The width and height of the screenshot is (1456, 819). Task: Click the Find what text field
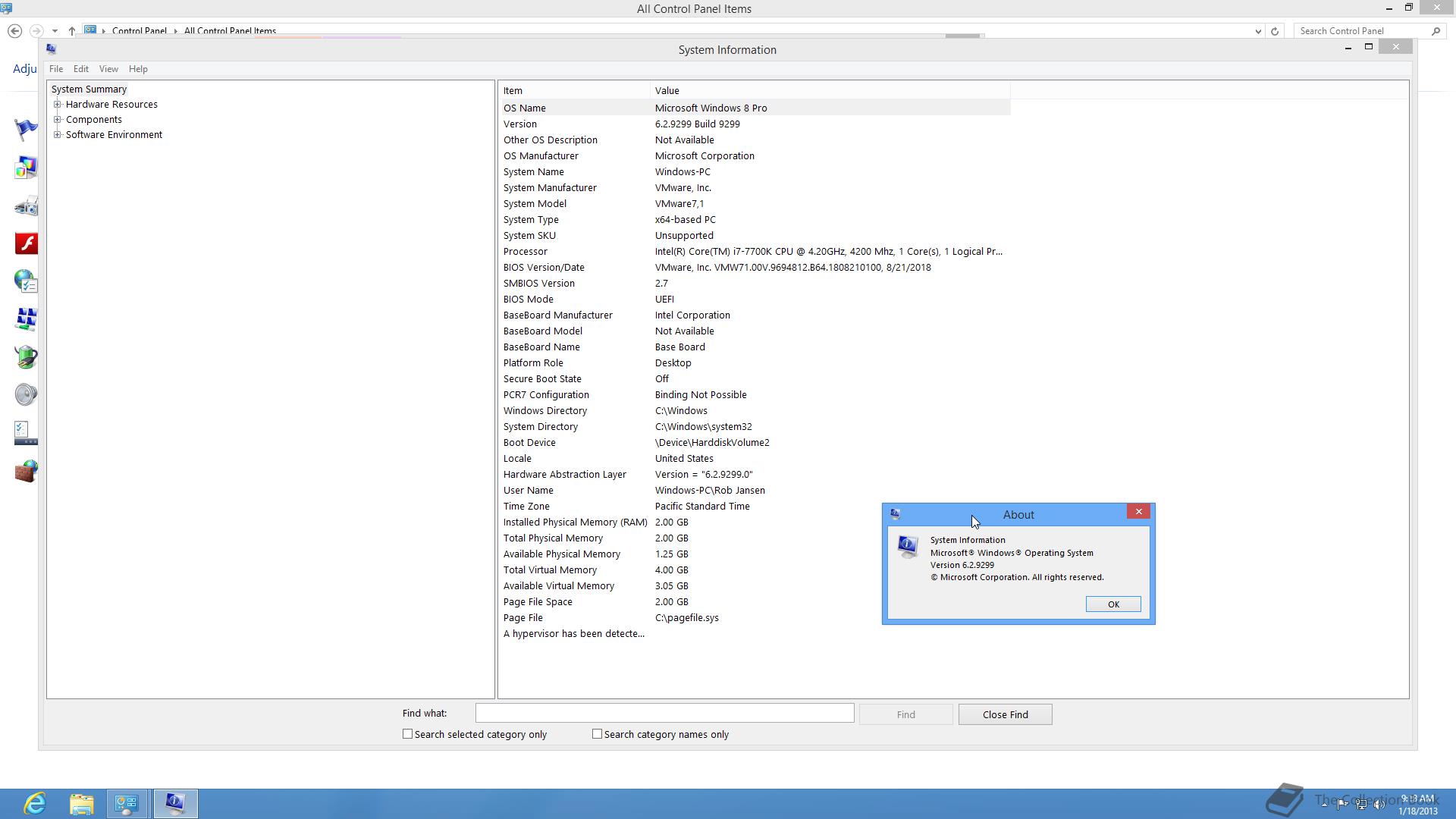664,713
